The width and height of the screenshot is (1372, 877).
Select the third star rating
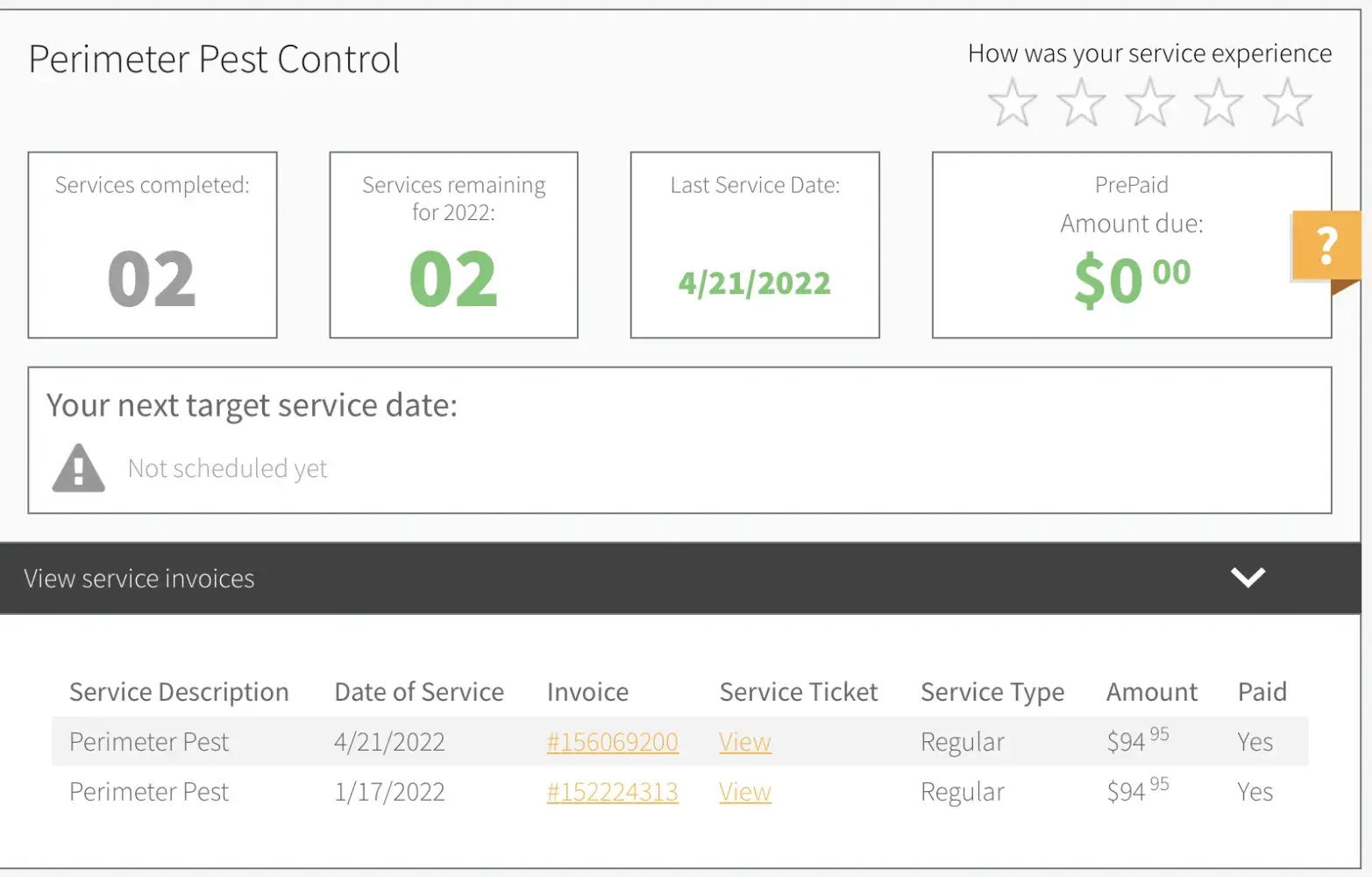(x=1149, y=103)
